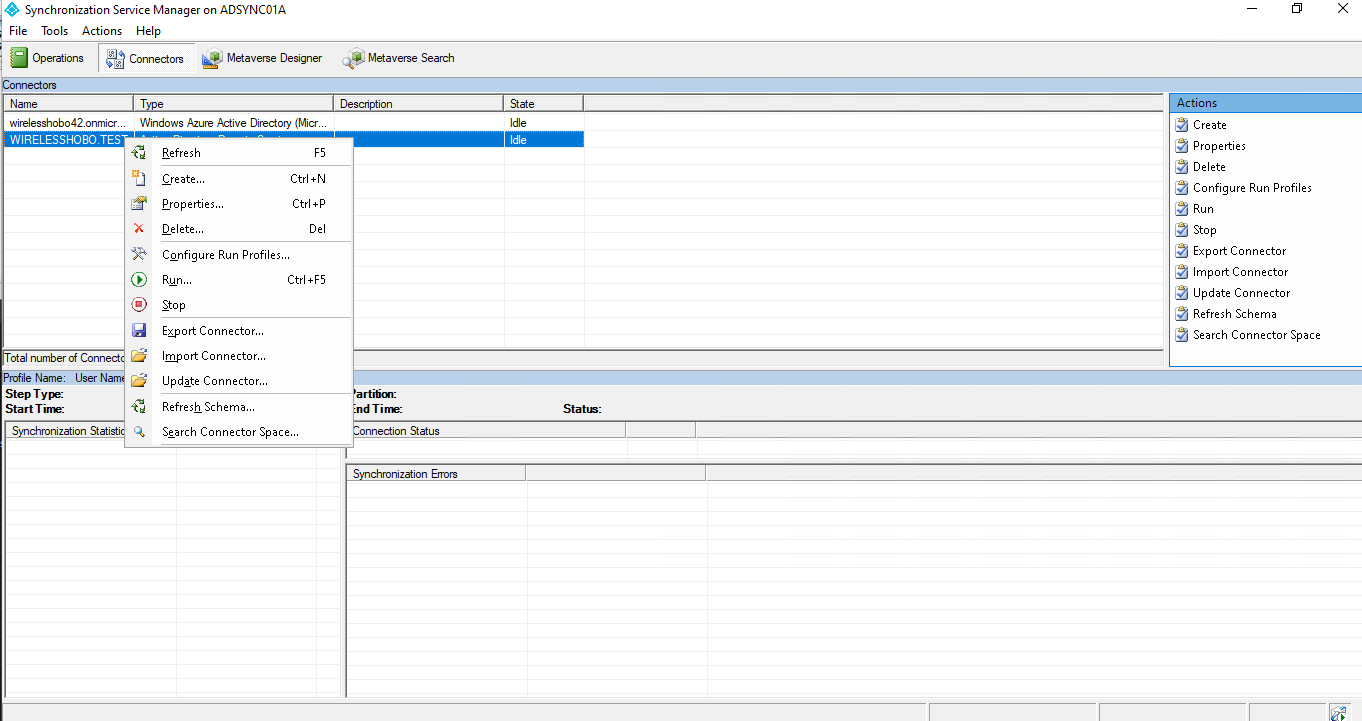The height and width of the screenshot is (721, 1362).
Task: Click Configure Run Profiles in Actions pane
Action: (1252, 188)
